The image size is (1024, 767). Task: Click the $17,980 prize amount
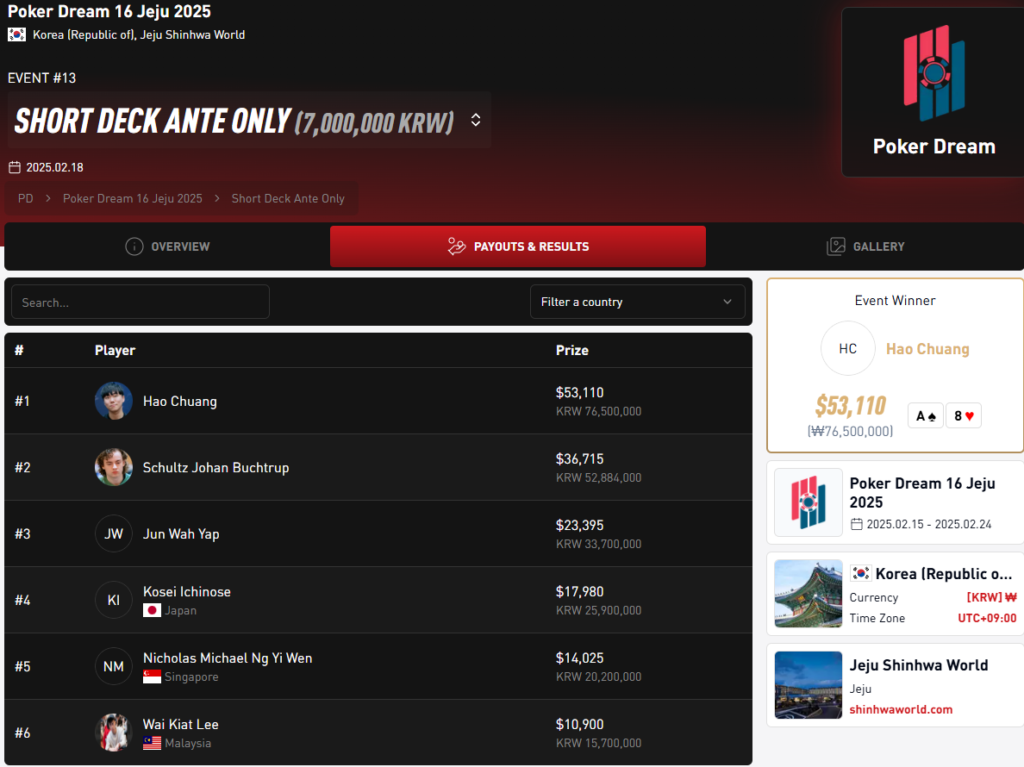[x=580, y=591]
